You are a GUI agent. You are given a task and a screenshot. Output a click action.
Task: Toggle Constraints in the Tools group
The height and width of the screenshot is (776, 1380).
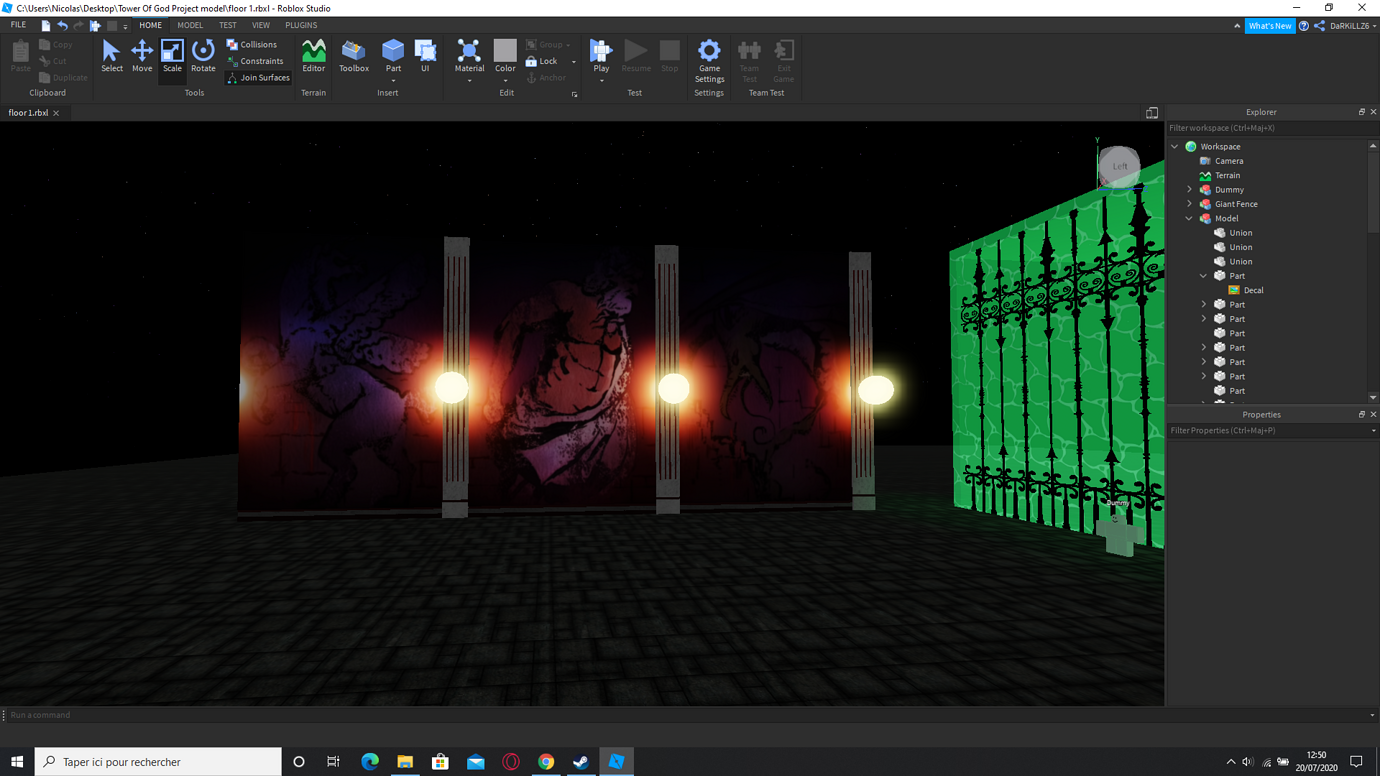tap(255, 61)
